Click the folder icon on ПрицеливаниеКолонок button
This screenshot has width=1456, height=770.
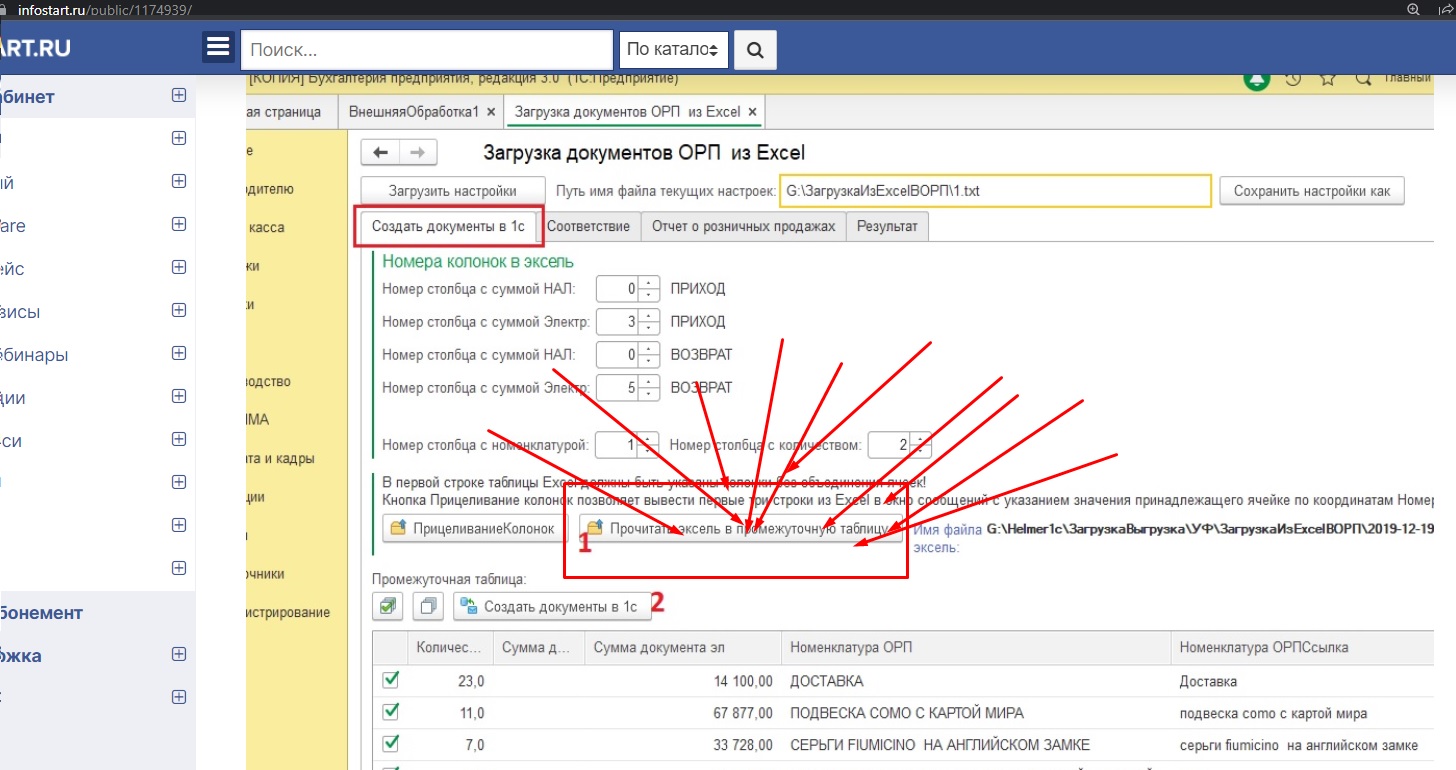(399, 528)
